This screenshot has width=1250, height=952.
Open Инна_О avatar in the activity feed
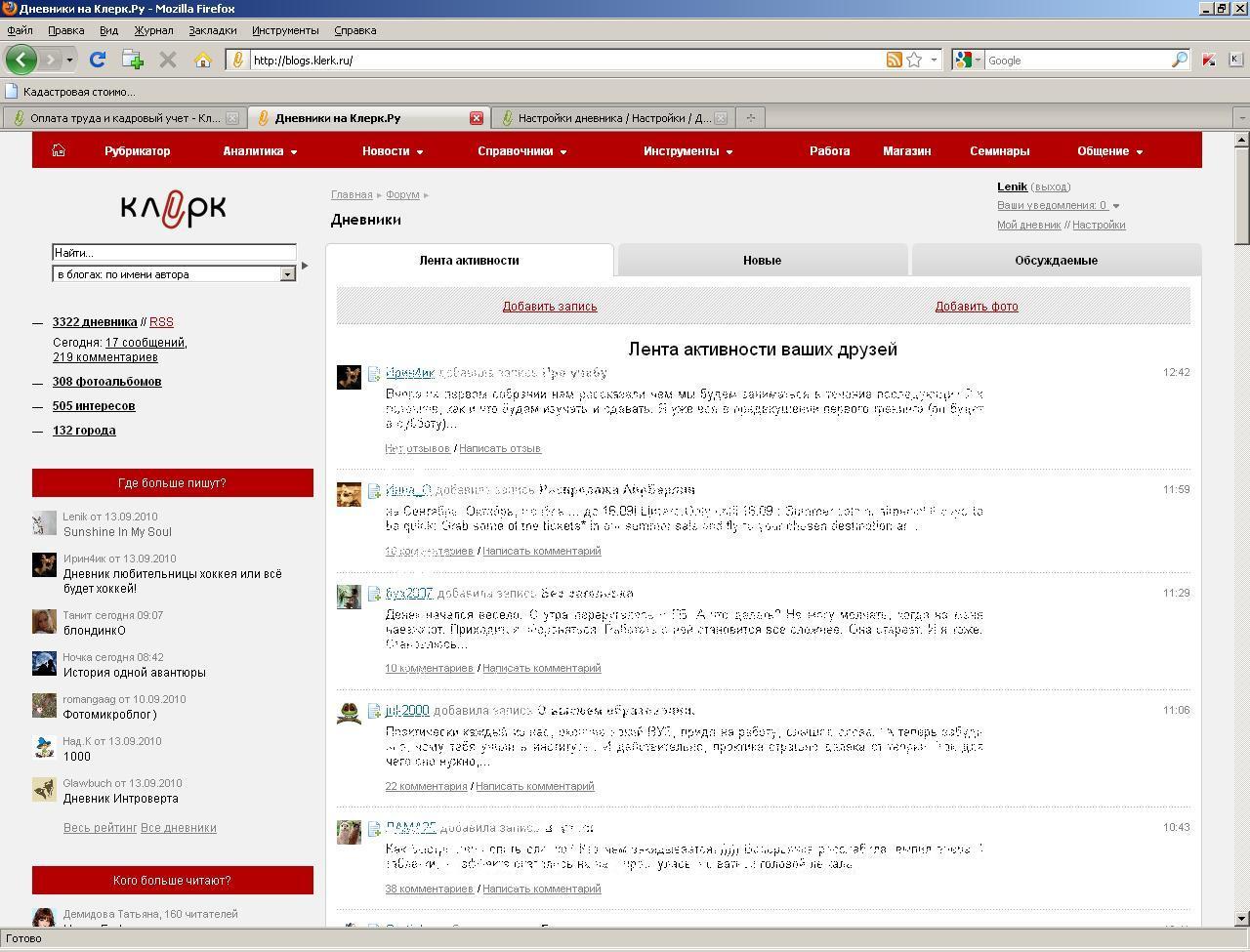point(349,494)
